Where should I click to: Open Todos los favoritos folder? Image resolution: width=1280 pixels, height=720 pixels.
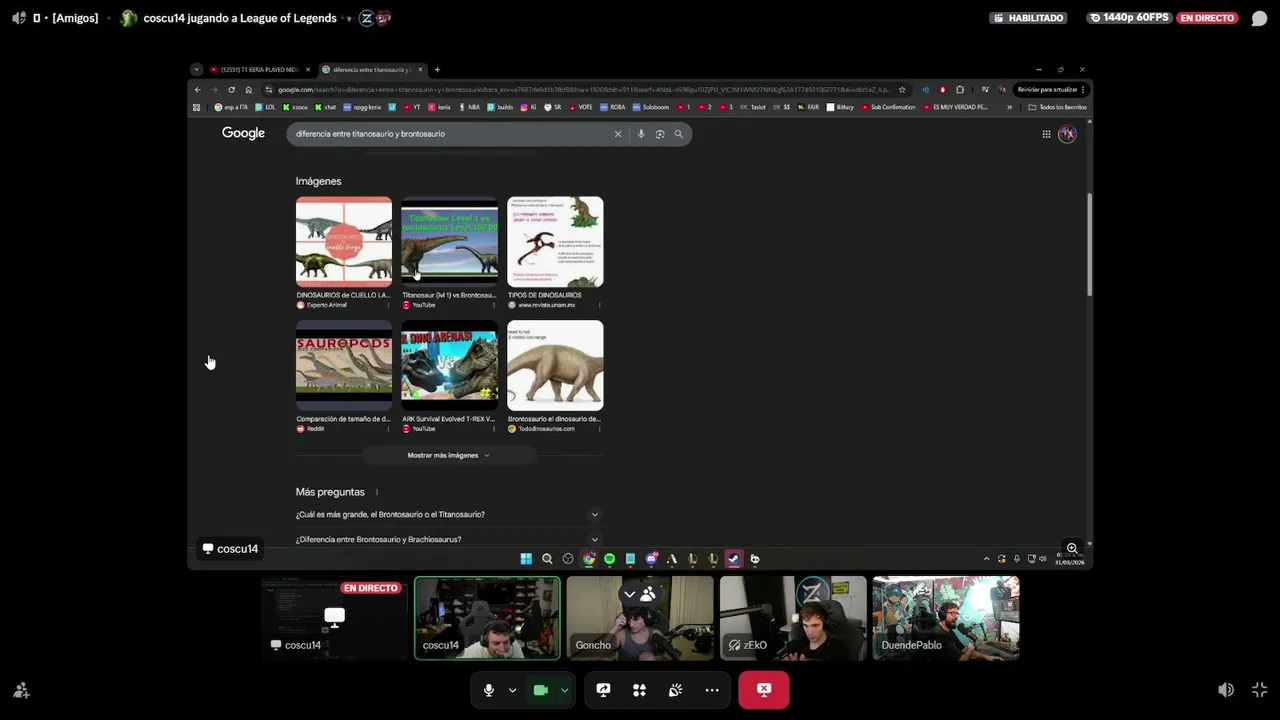(x=1058, y=107)
